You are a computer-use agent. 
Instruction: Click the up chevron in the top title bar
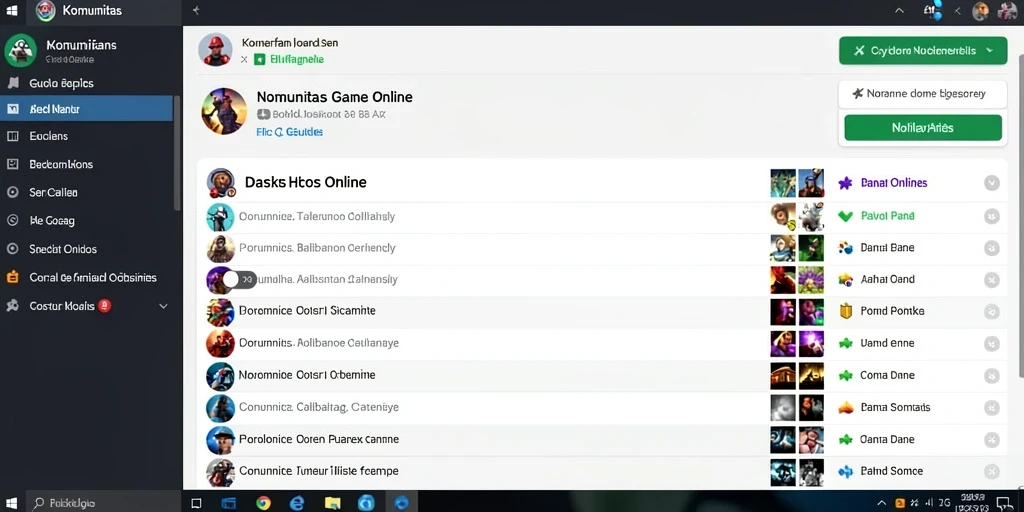pos(899,10)
